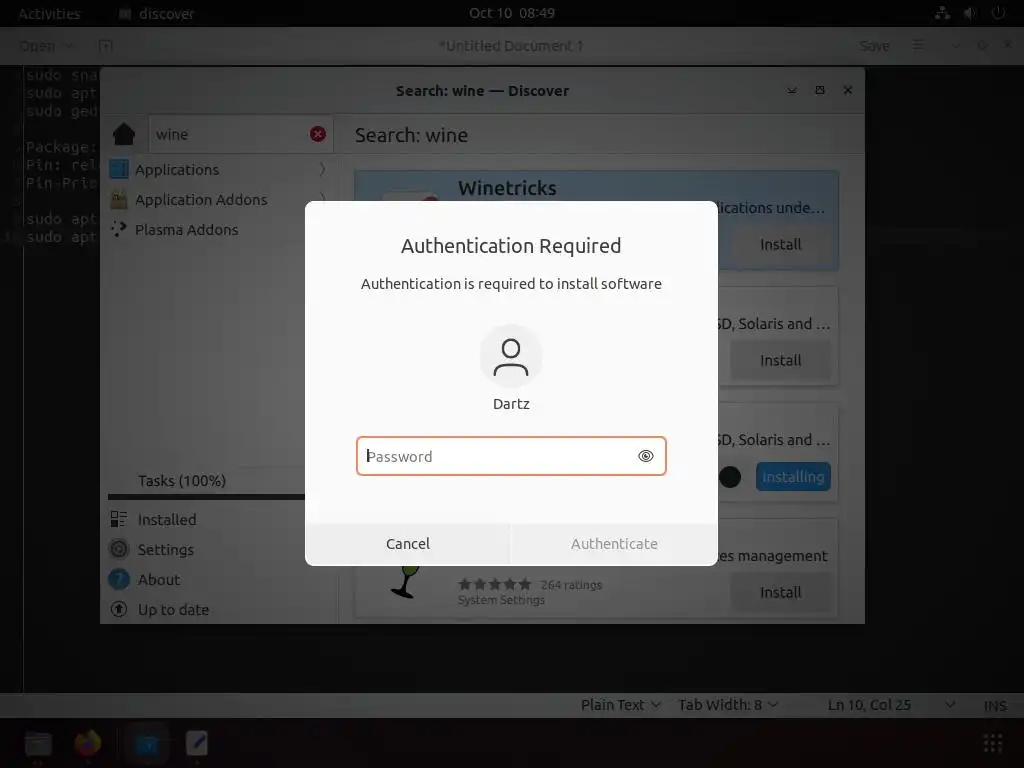
Task: Click the blue Installing button
Action: (x=793, y=477)
